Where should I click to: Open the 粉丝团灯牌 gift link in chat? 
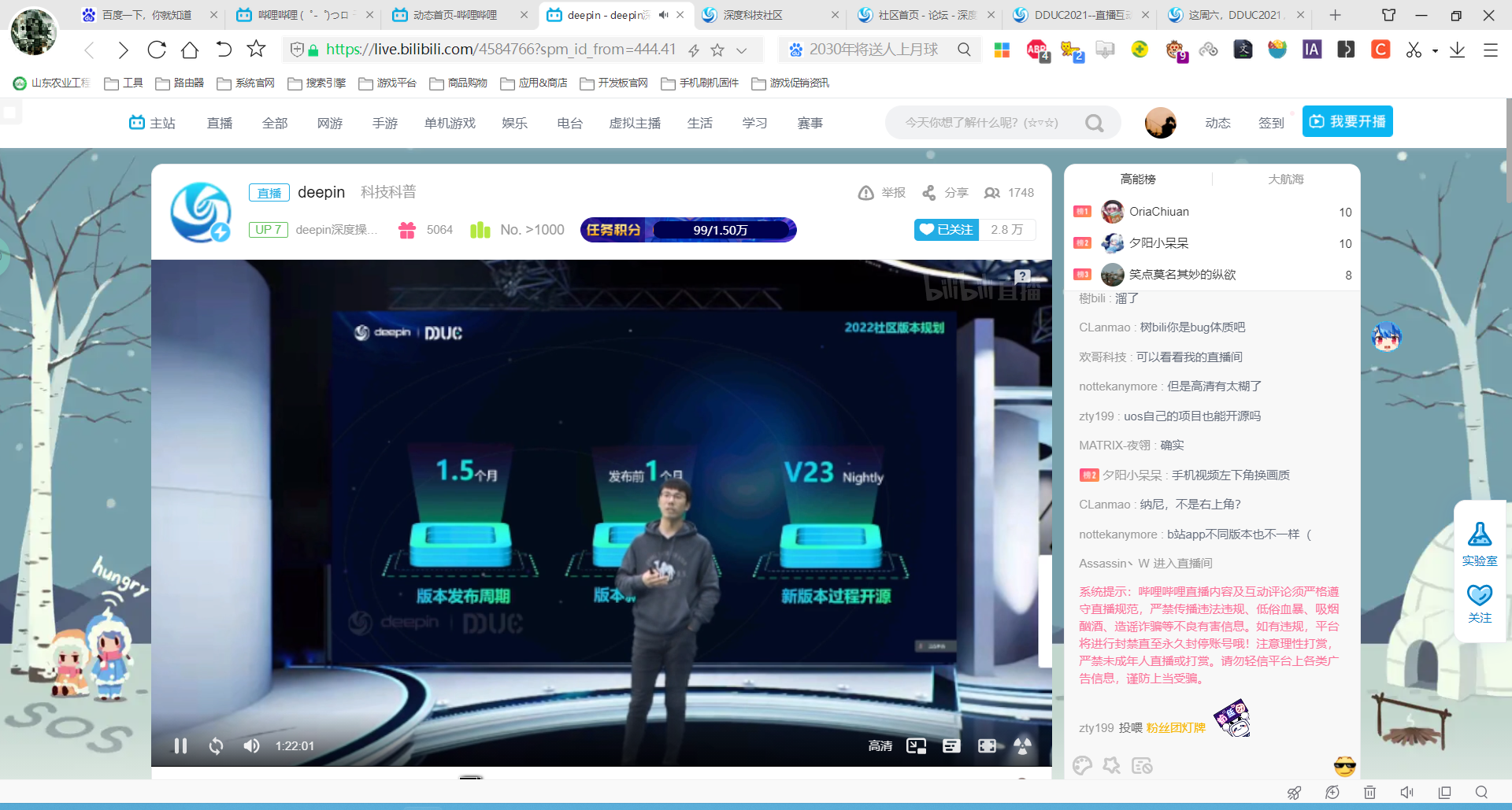[1174, 728]
